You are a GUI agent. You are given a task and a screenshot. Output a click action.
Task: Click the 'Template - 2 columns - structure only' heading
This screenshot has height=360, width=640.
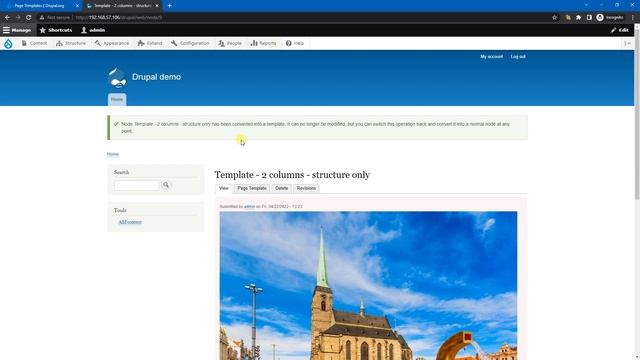click(x=292, y=175)
